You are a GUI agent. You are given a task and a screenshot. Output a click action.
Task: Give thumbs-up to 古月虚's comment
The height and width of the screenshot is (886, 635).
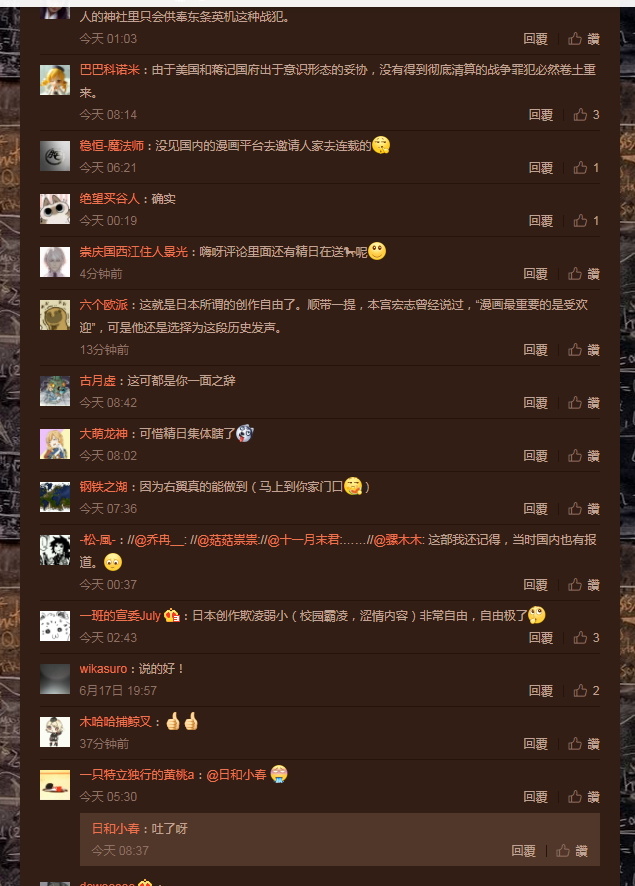click(584, 403)
